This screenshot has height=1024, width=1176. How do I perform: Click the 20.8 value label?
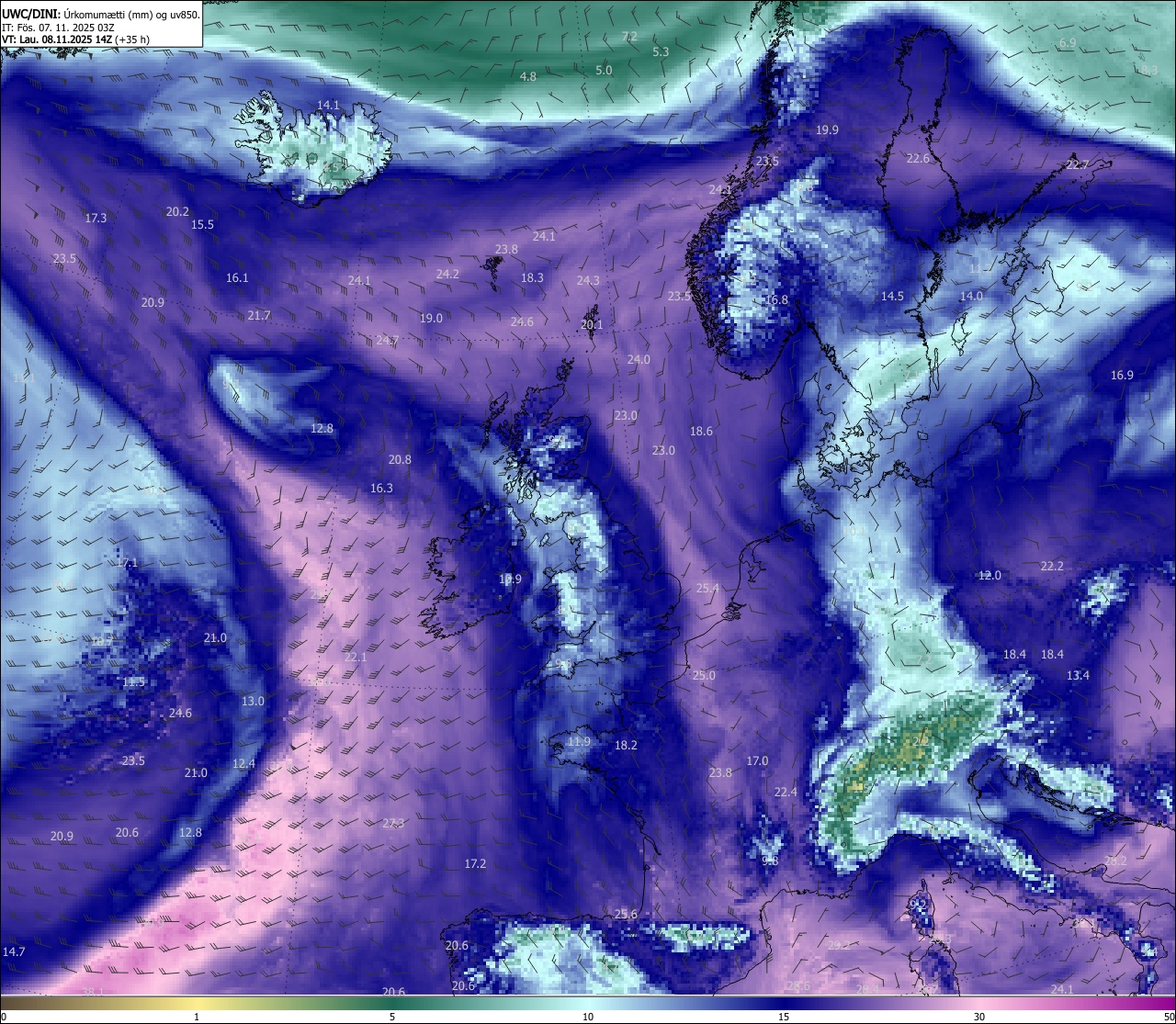pos(400,460)
